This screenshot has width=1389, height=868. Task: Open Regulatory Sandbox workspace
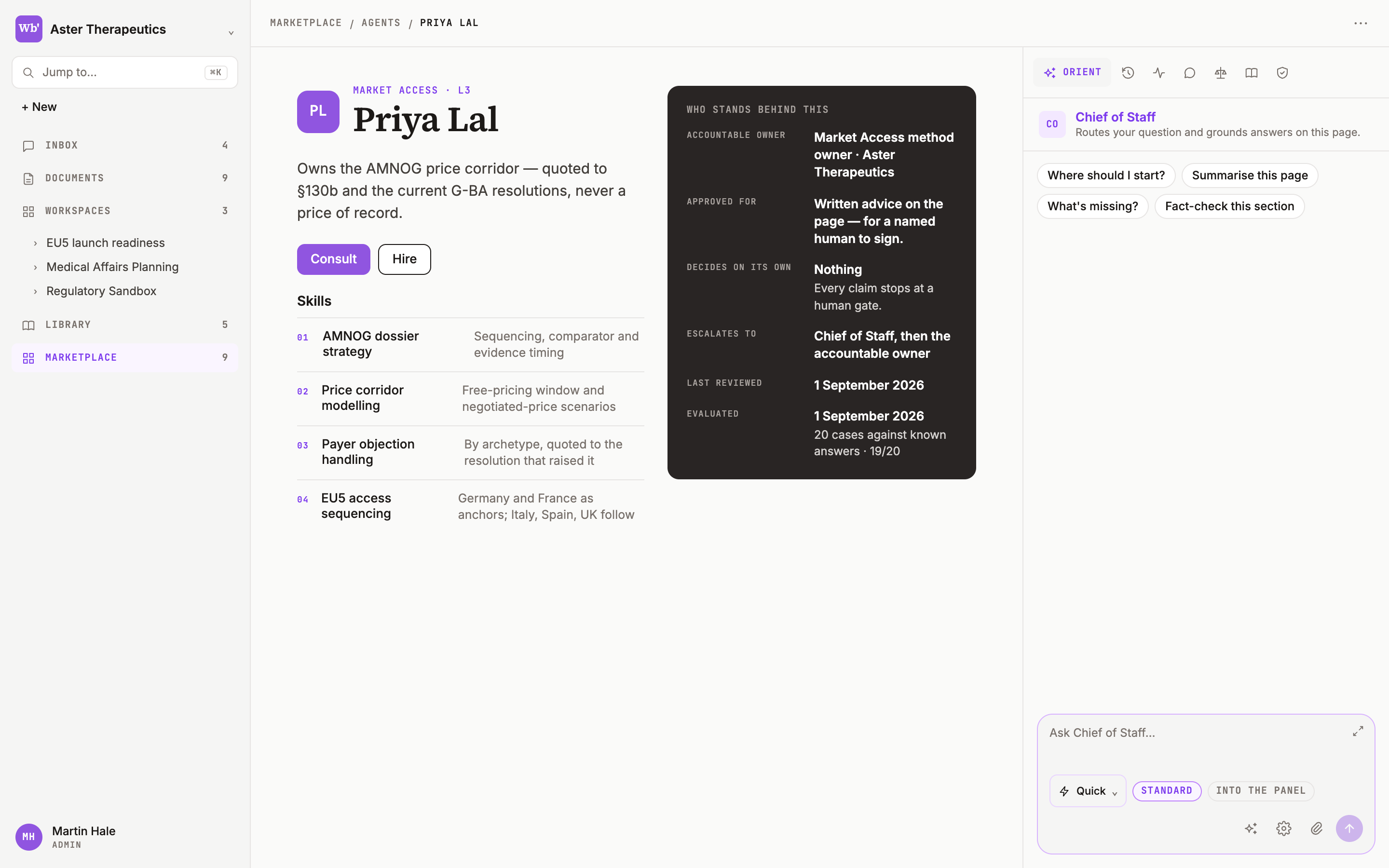click(x=101, y=291)
